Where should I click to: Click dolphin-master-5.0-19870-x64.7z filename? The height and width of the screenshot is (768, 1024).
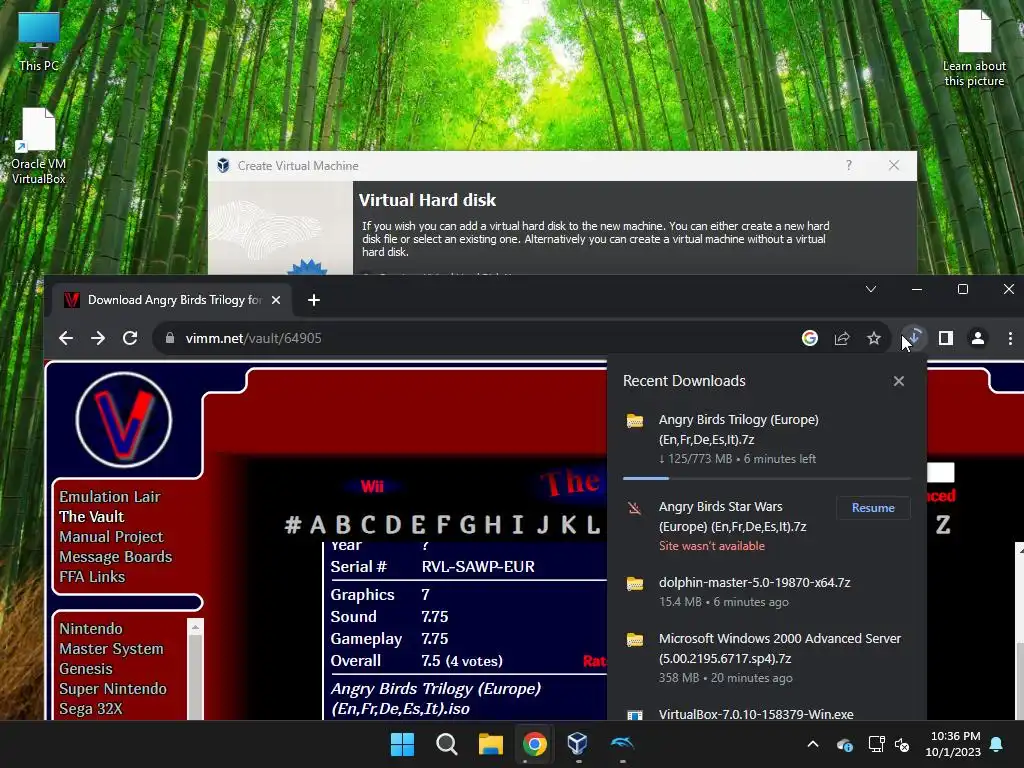pos(754,582)
